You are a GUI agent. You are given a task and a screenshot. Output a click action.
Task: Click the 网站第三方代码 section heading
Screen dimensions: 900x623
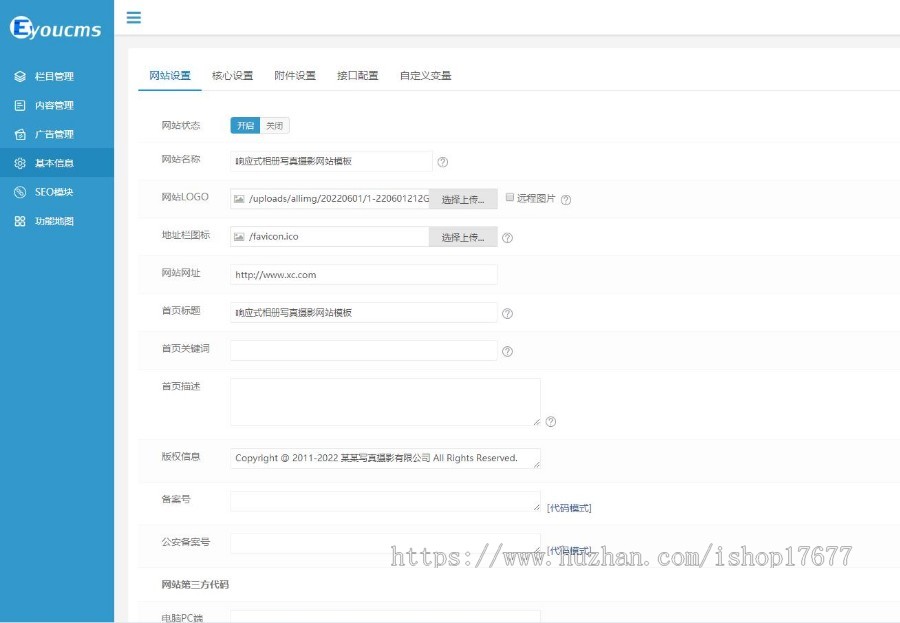coord(195,584)
